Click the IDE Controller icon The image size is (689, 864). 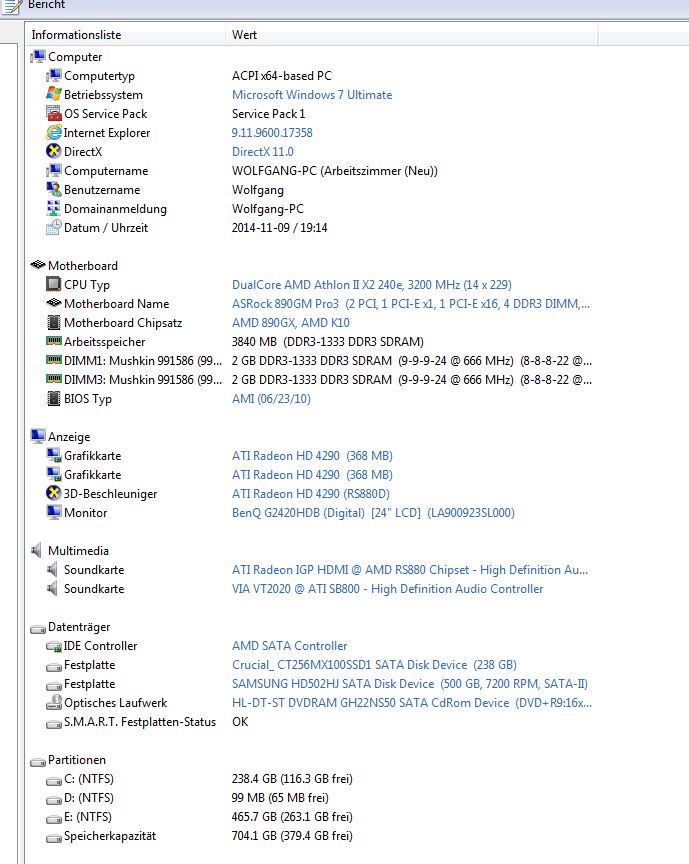click(x=53, y=646)
